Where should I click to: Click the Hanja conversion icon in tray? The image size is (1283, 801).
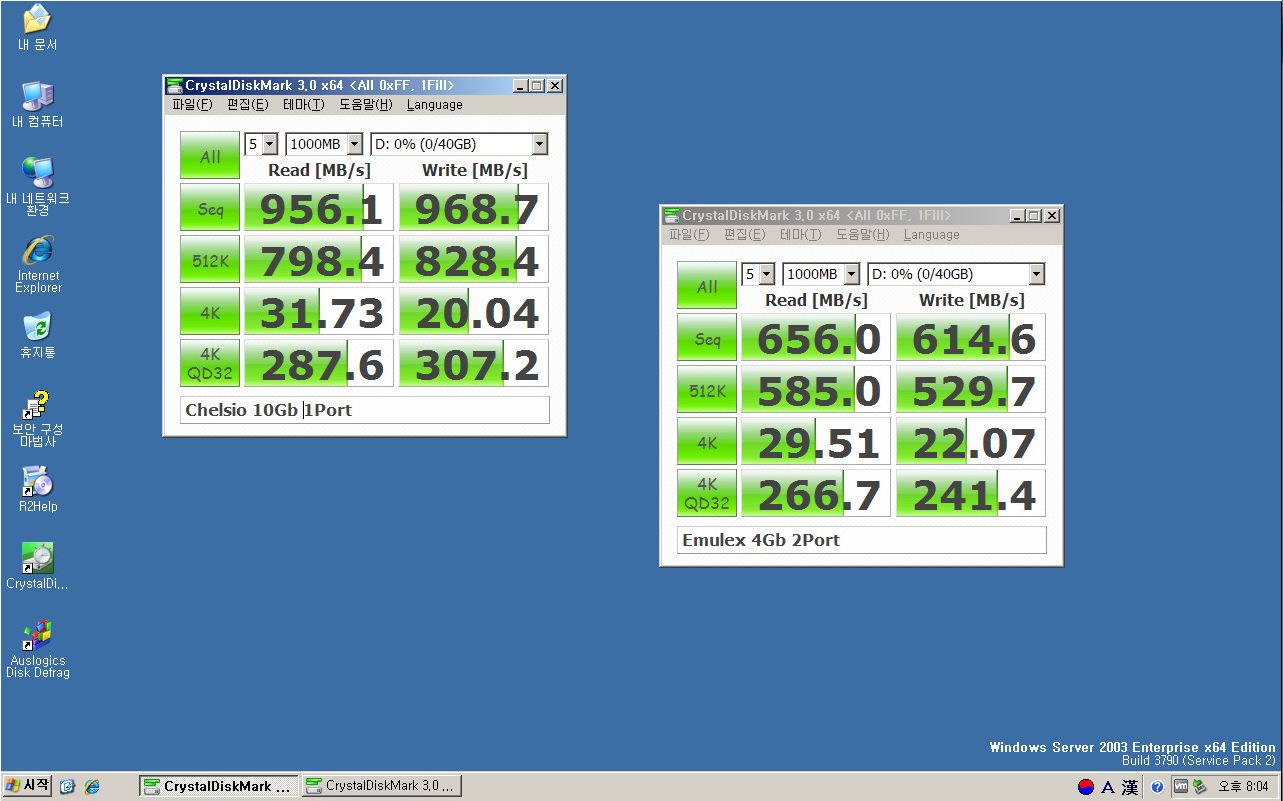point(1130,787)
